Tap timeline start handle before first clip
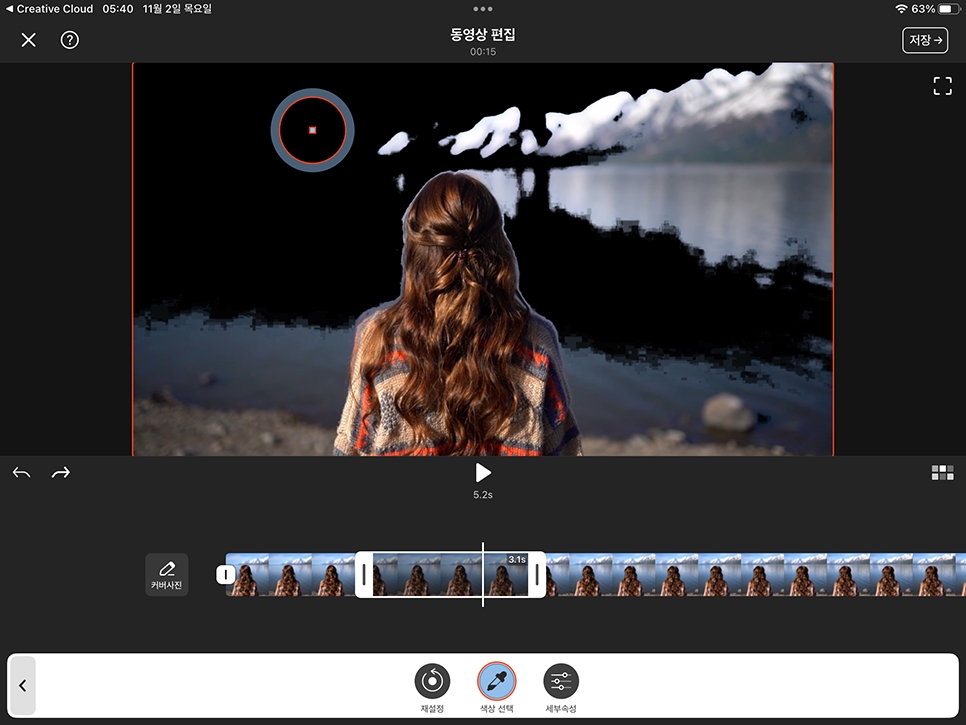Viewport: 966px width, 725px height. (x=225, y=575)
